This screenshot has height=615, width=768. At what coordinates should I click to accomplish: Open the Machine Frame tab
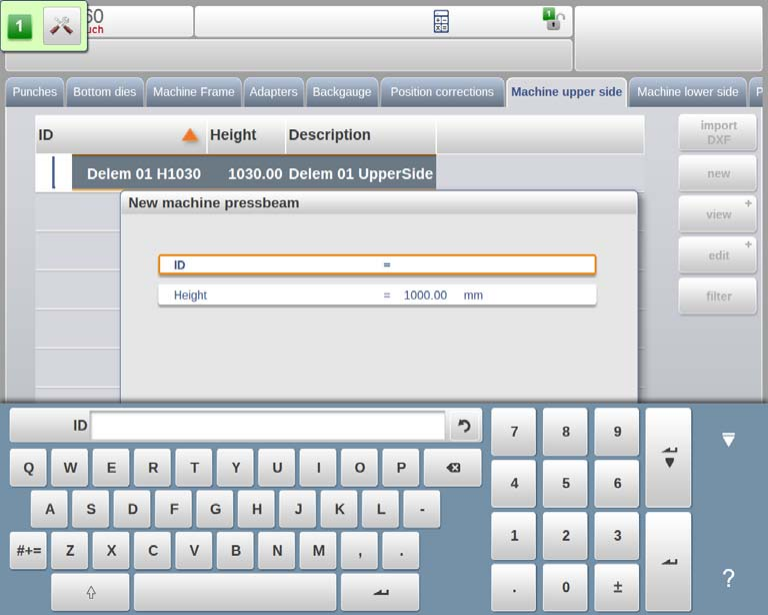(193, 92)
